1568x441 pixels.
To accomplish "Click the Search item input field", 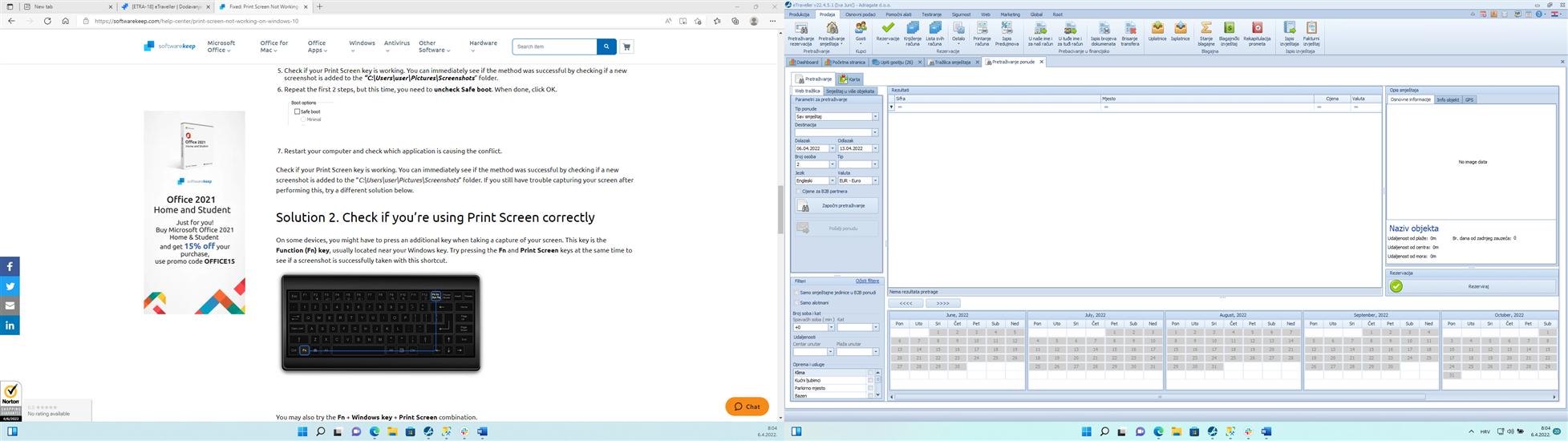I will click(x=554, y=47).
